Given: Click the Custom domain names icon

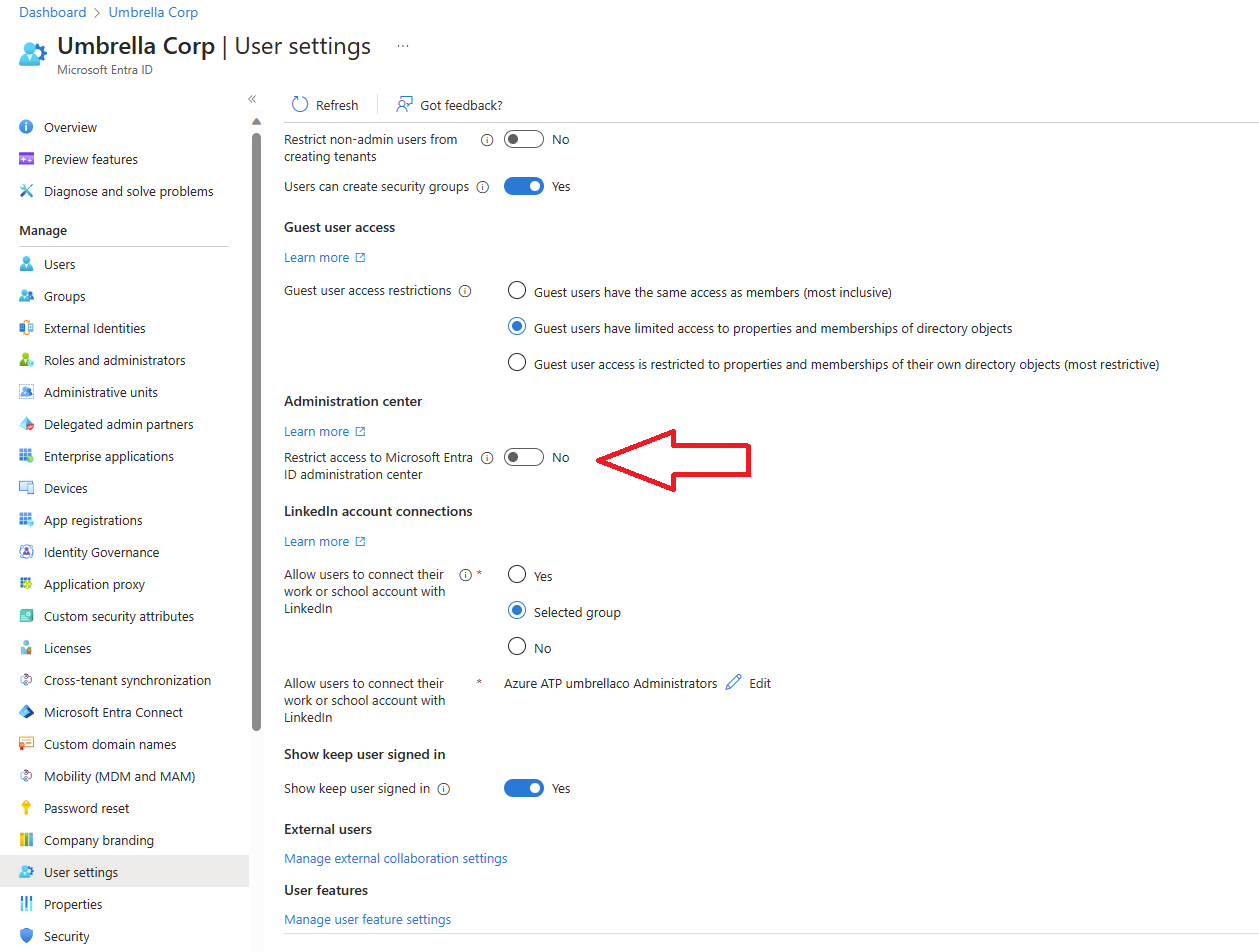Looking at the screenshot, I should 27,744.
